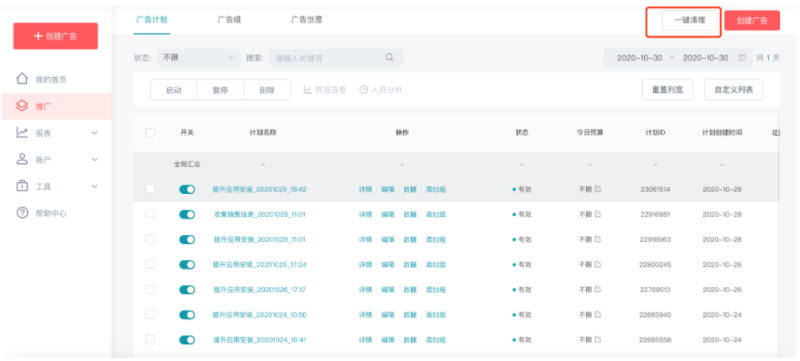Viewport: 800px width, 361px height.
Task: Click the toolbox icon beside 工具
Action: tap(22, 186)
